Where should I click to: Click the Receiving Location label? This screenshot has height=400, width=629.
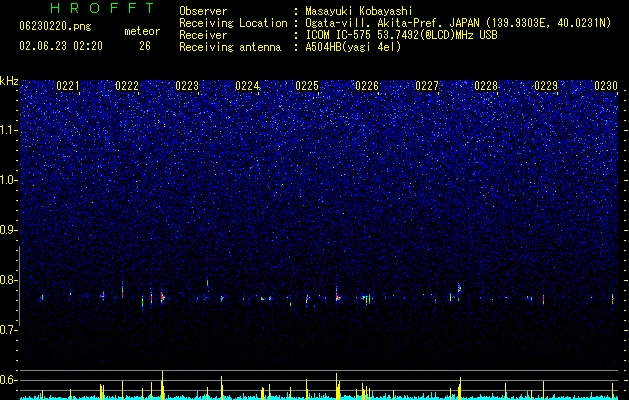pos(233,23)
